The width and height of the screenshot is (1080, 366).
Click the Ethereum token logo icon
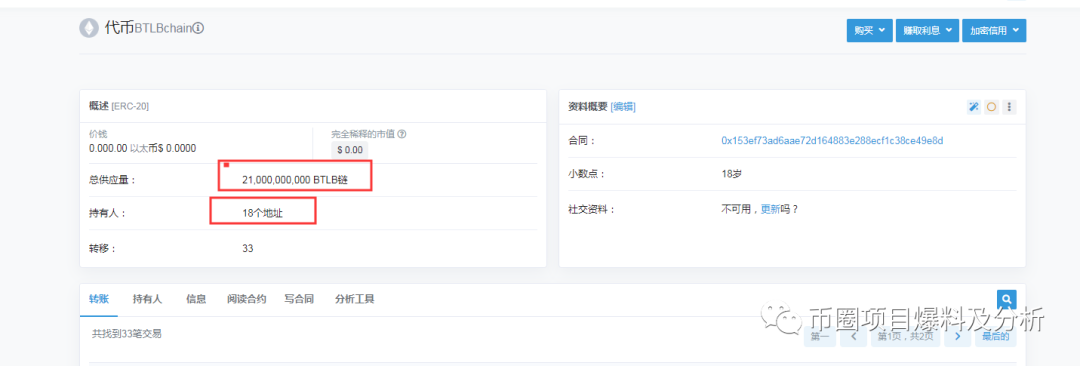point(89,28)
